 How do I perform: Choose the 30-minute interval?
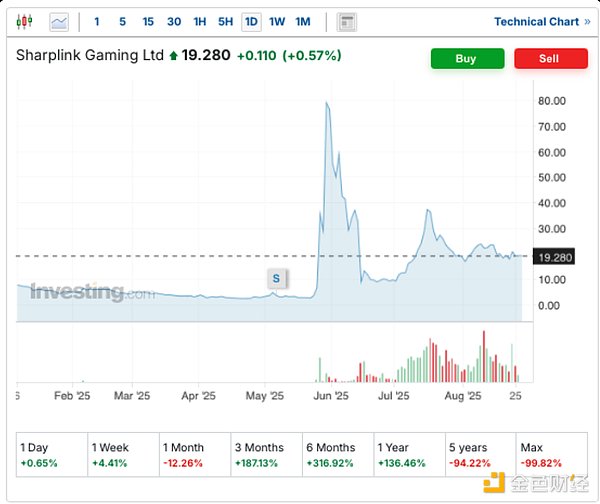(174, 21)
